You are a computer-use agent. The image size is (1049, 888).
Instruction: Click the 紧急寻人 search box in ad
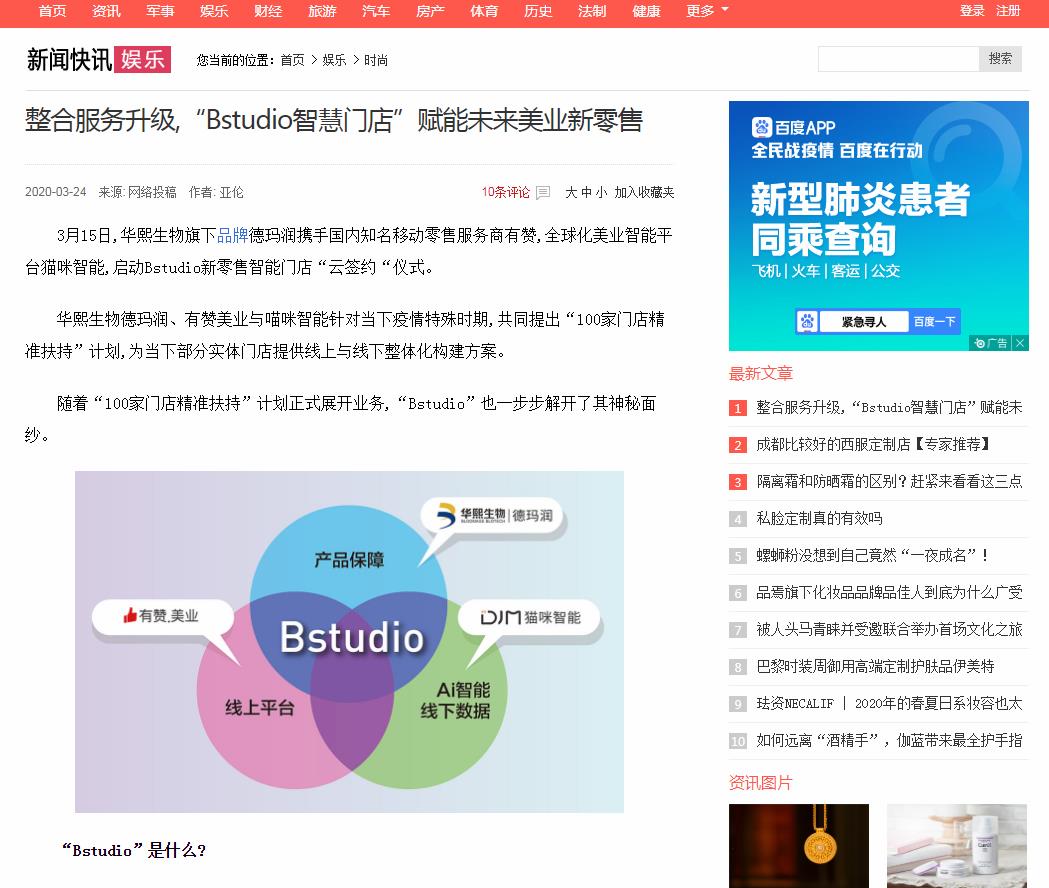pos(864,322)
